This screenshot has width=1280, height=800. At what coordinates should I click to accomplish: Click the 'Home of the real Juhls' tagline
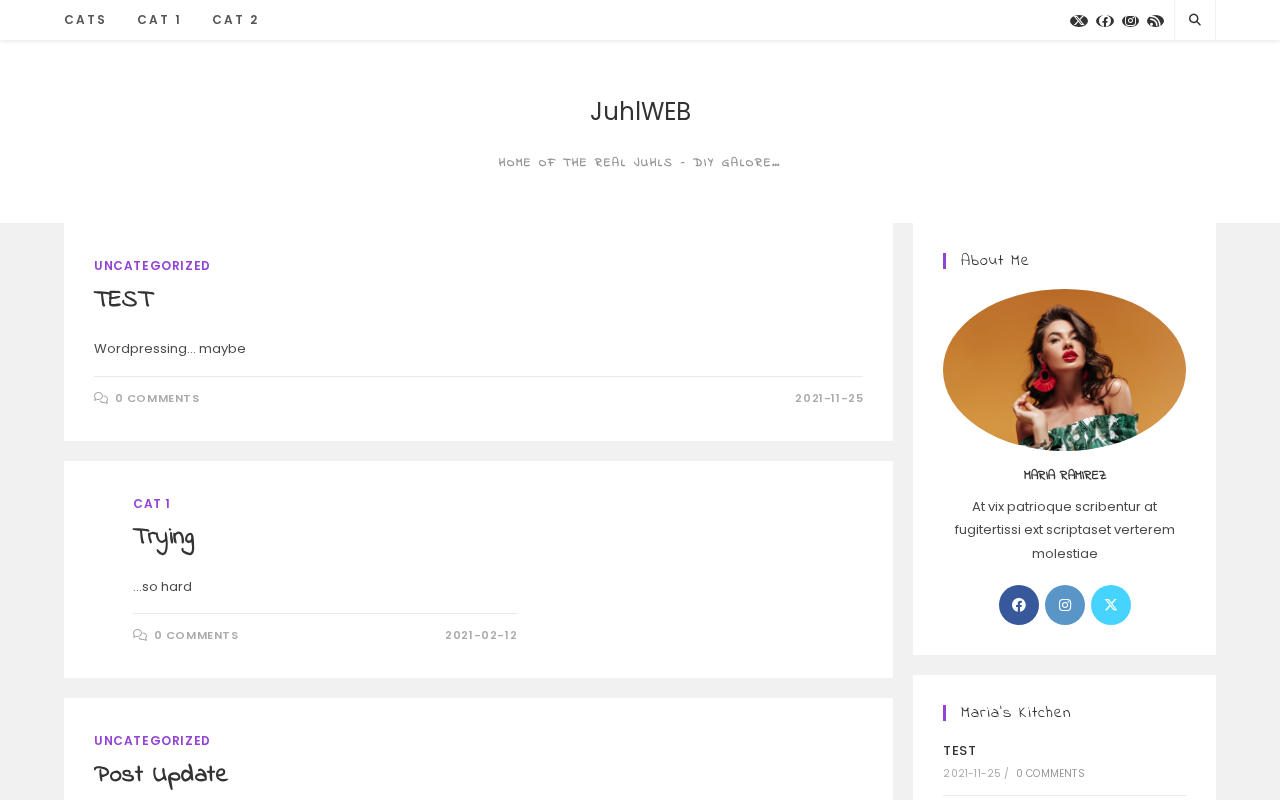(640, 163)
